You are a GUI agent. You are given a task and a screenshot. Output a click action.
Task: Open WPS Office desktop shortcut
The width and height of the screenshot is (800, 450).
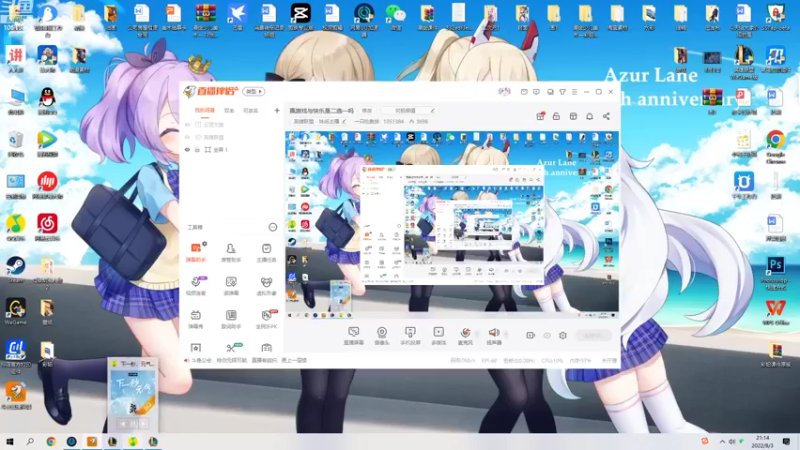coord(776,312)
